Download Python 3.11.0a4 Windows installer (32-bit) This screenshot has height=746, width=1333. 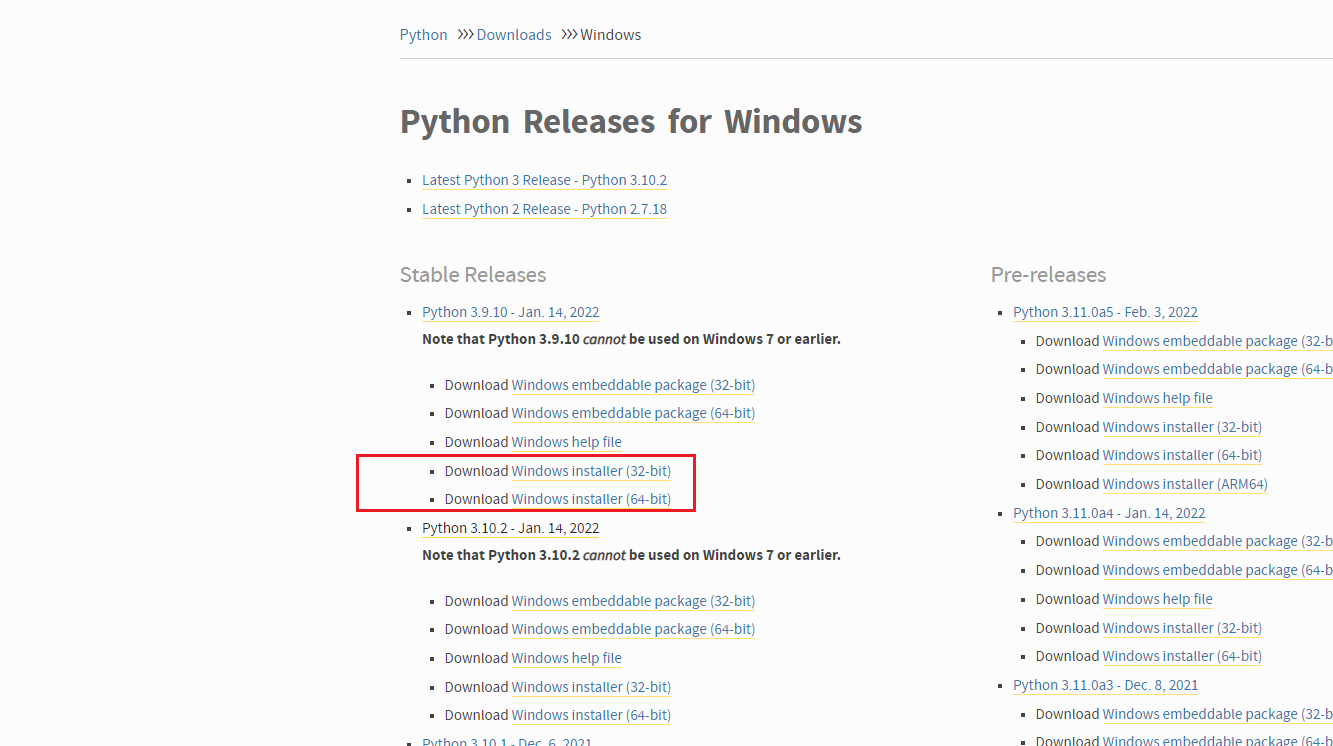[1182, 628]
